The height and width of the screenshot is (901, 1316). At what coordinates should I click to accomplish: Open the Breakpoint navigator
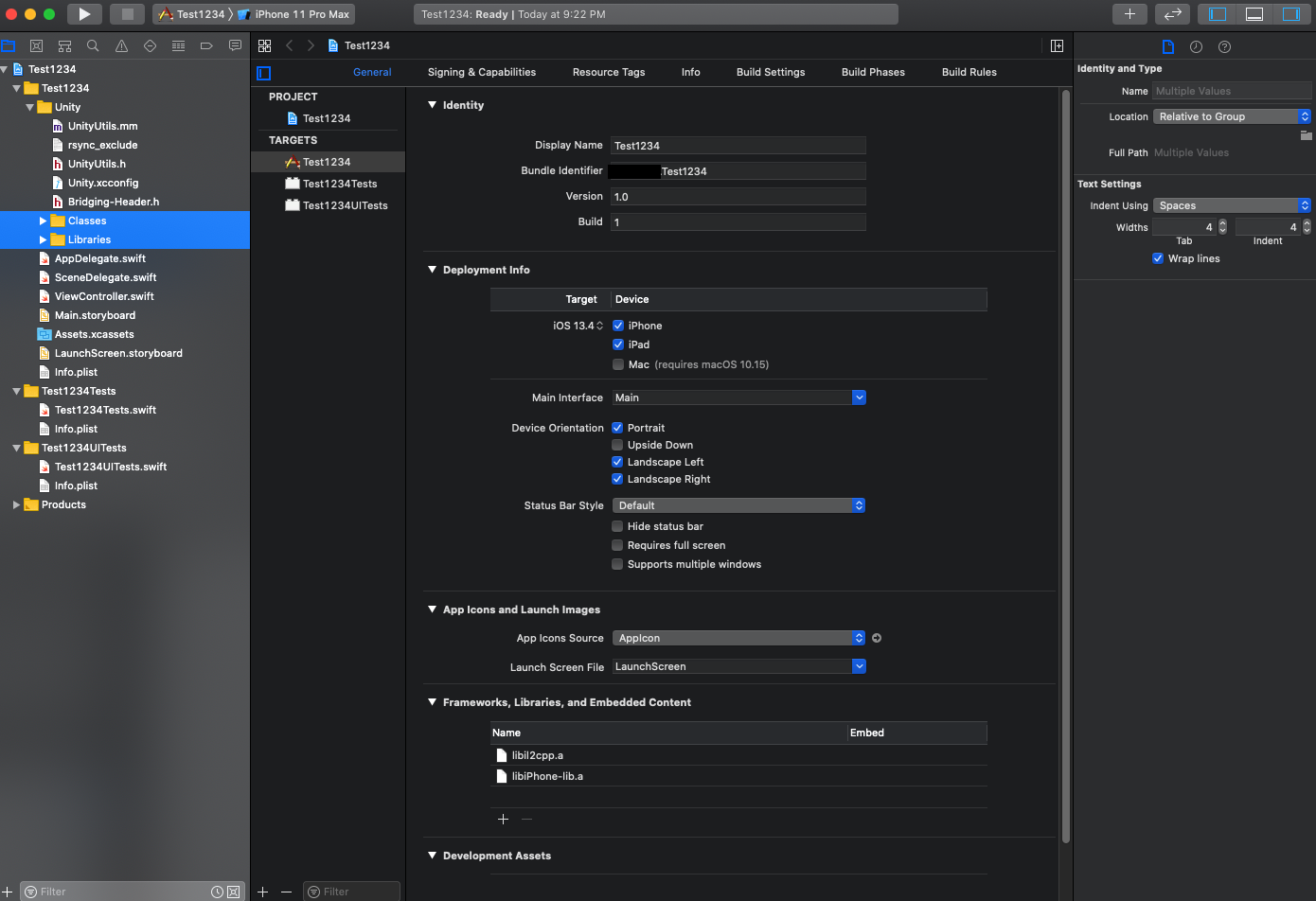206,45
